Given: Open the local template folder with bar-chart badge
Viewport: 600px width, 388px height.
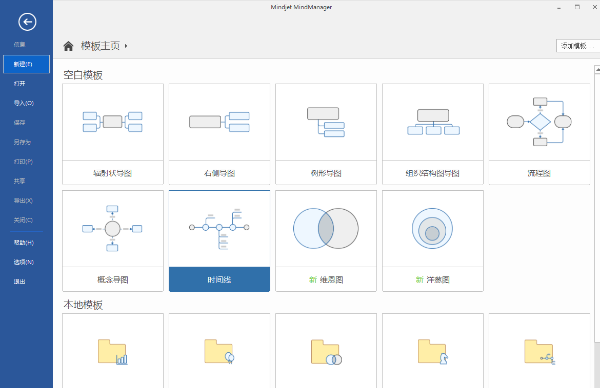Looking at the screenshot, I should click(x=112, y=351).
